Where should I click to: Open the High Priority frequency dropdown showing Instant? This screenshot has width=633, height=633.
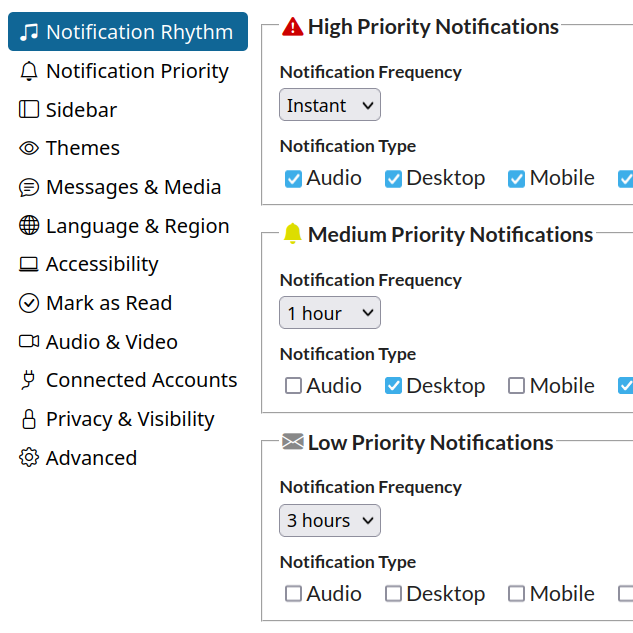coord(330,105)
